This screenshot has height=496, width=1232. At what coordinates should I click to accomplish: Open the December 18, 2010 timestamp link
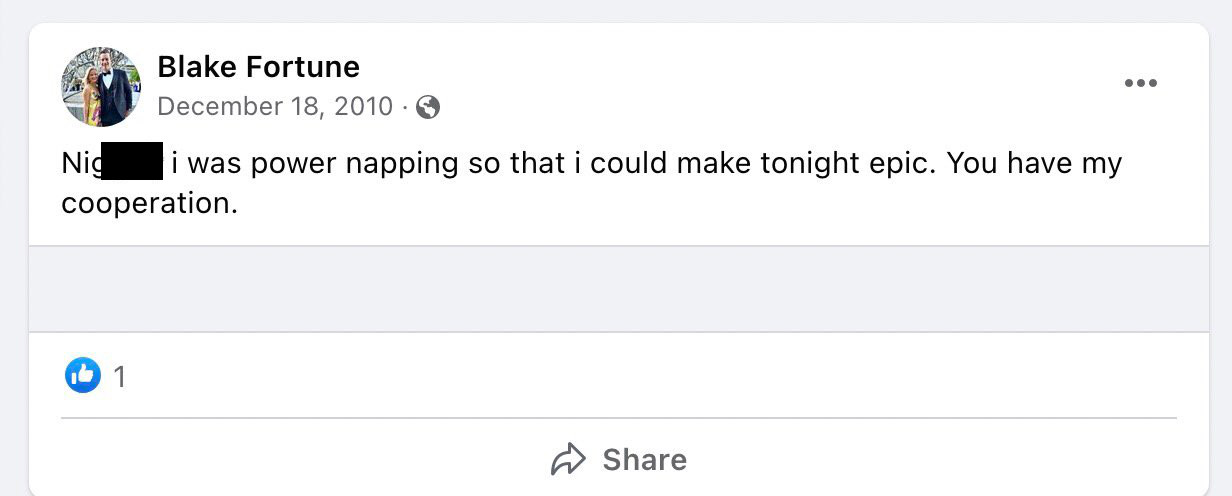point(275,107)
